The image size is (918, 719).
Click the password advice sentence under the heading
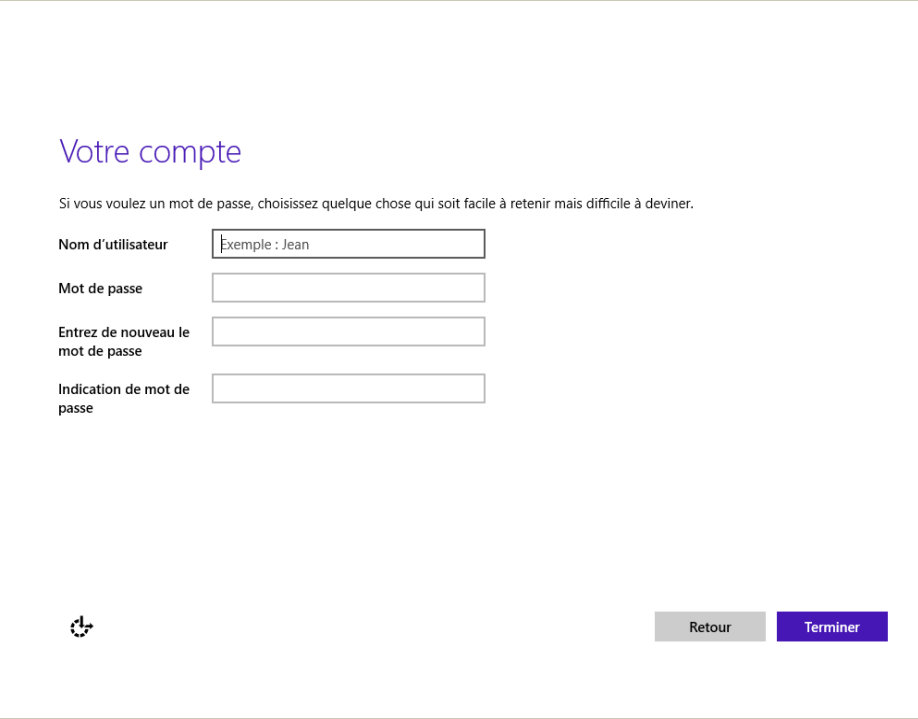click(376, 204)
